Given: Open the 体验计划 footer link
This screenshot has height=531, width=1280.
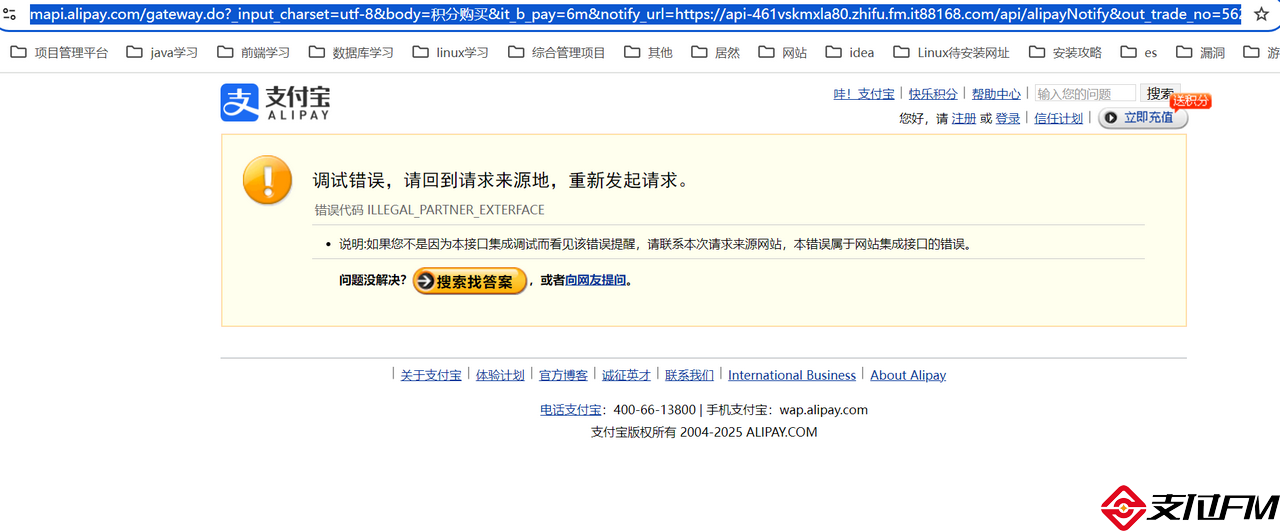Looking at the screenshot, I should pyautogui.click(x=500, y=375).
